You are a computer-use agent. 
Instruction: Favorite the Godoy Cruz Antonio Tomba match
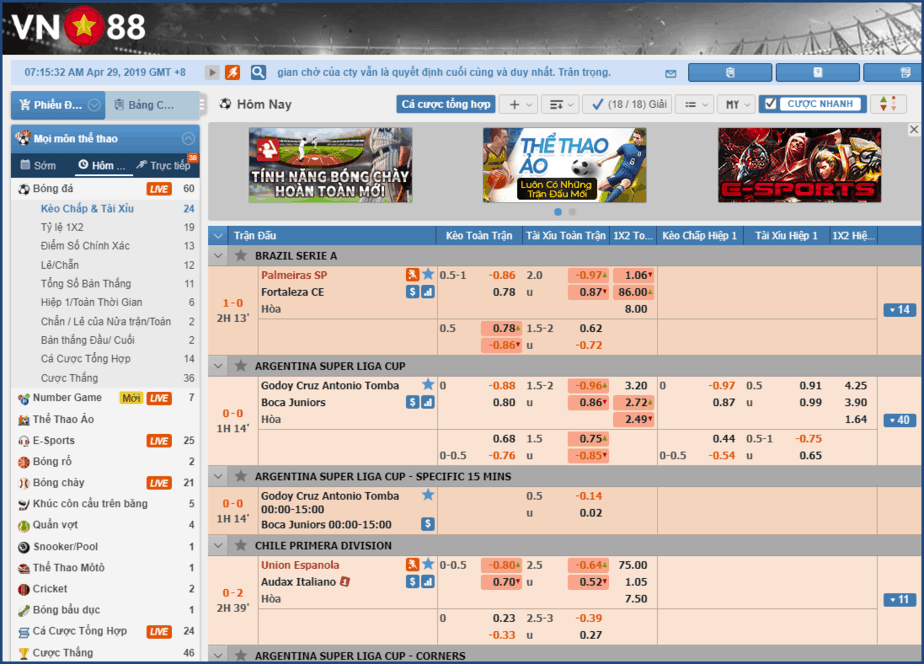(x=428, y=385)
